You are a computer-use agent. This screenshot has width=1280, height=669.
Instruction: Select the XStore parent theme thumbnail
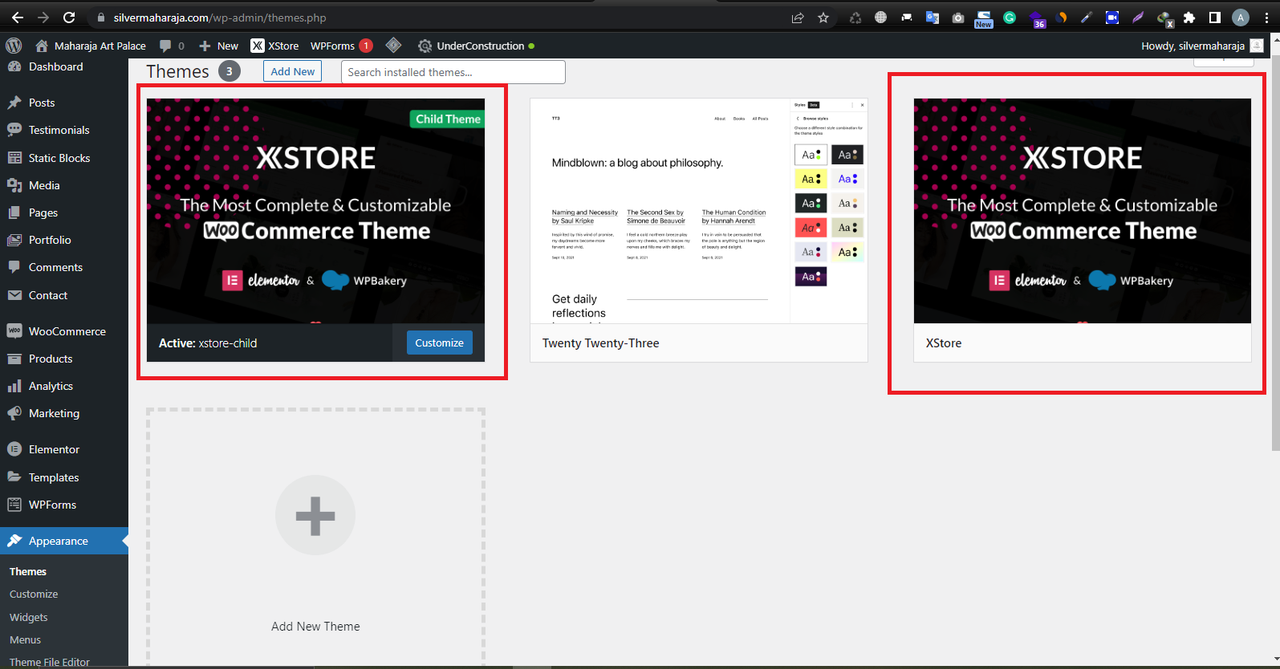[1082, 210]
